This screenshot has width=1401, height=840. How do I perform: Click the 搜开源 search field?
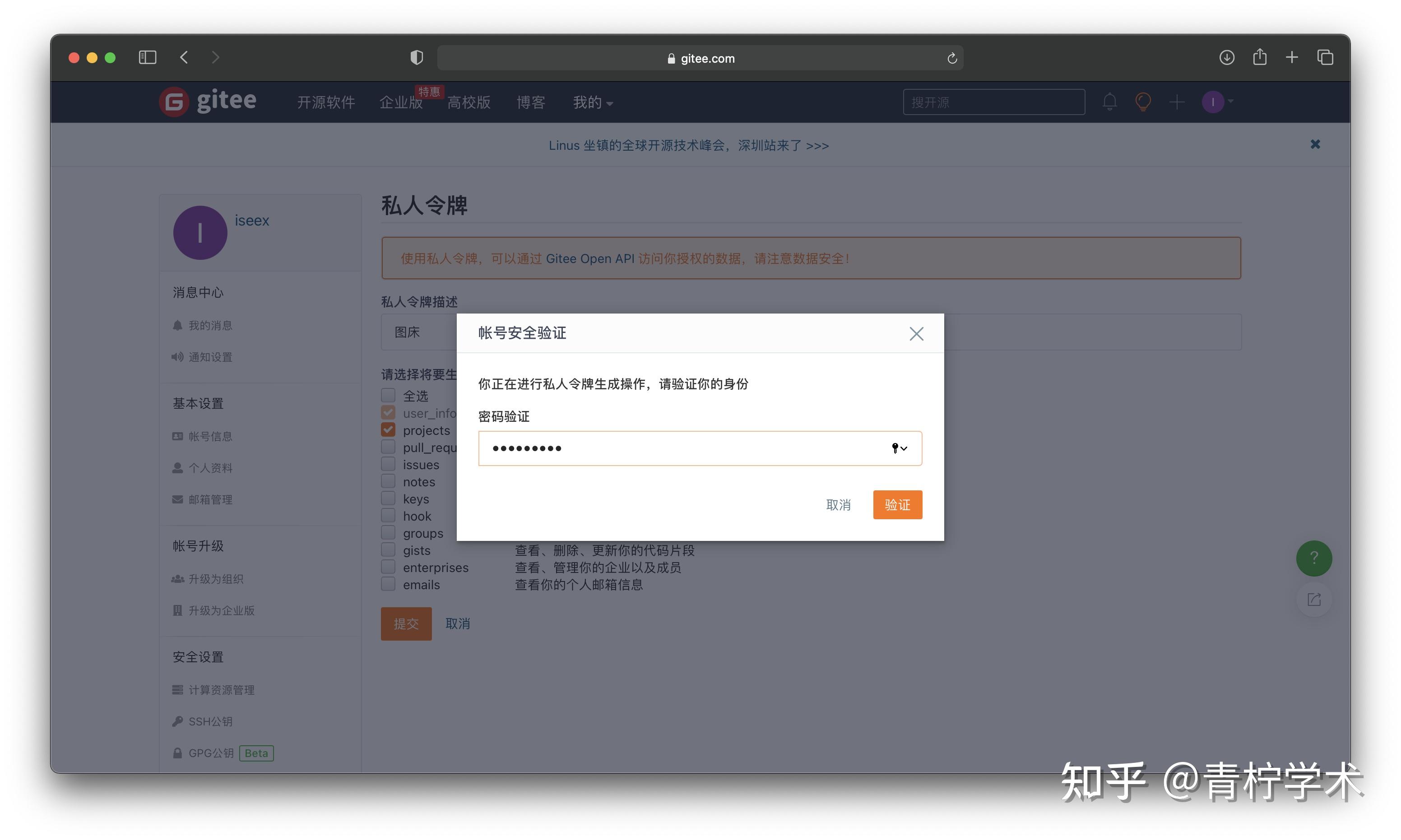click(993, 102)
